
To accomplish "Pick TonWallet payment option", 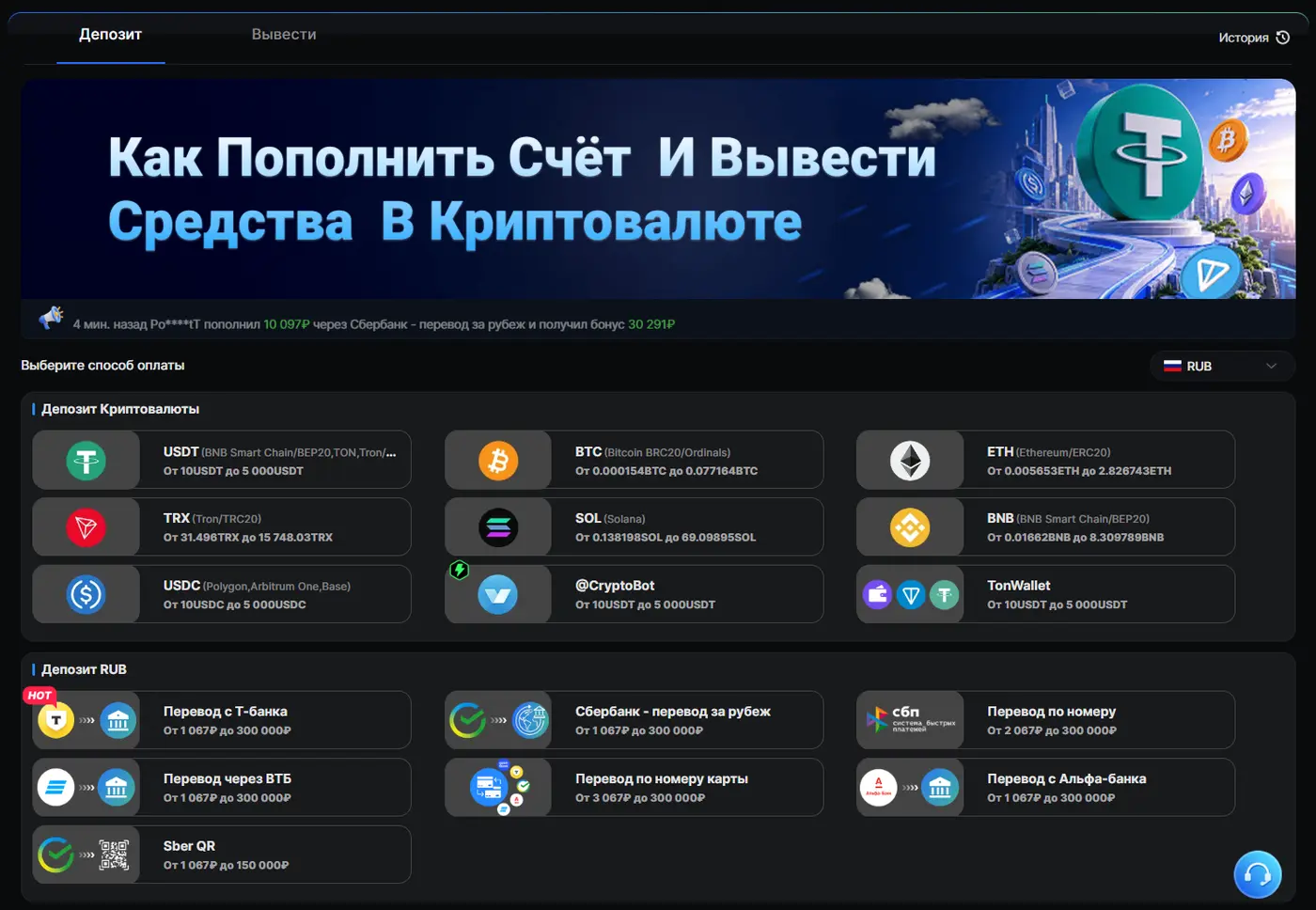I will pyautogui.click(x=1045, y=594).
